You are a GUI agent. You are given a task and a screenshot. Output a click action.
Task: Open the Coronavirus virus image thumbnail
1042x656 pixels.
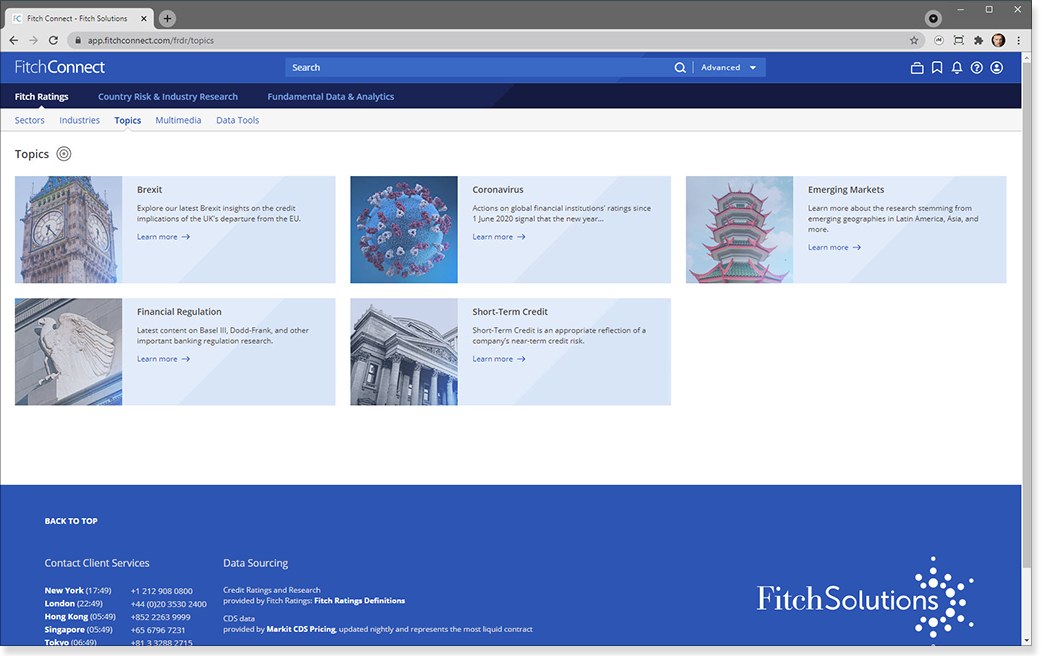[x=404, y=230]
